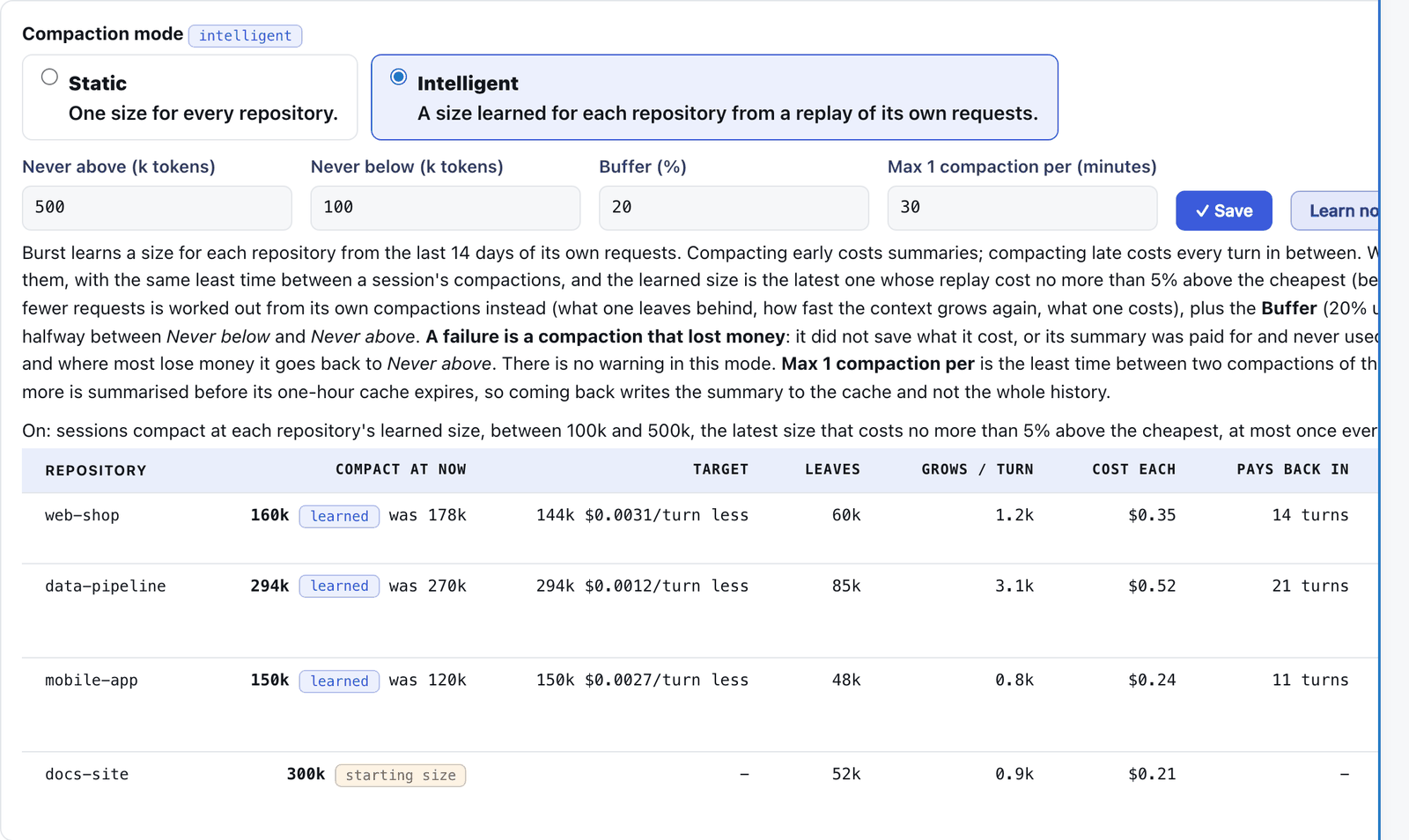
Task: Click the "$0.0012/turn less" target value
Action: (x=667, y=586)
